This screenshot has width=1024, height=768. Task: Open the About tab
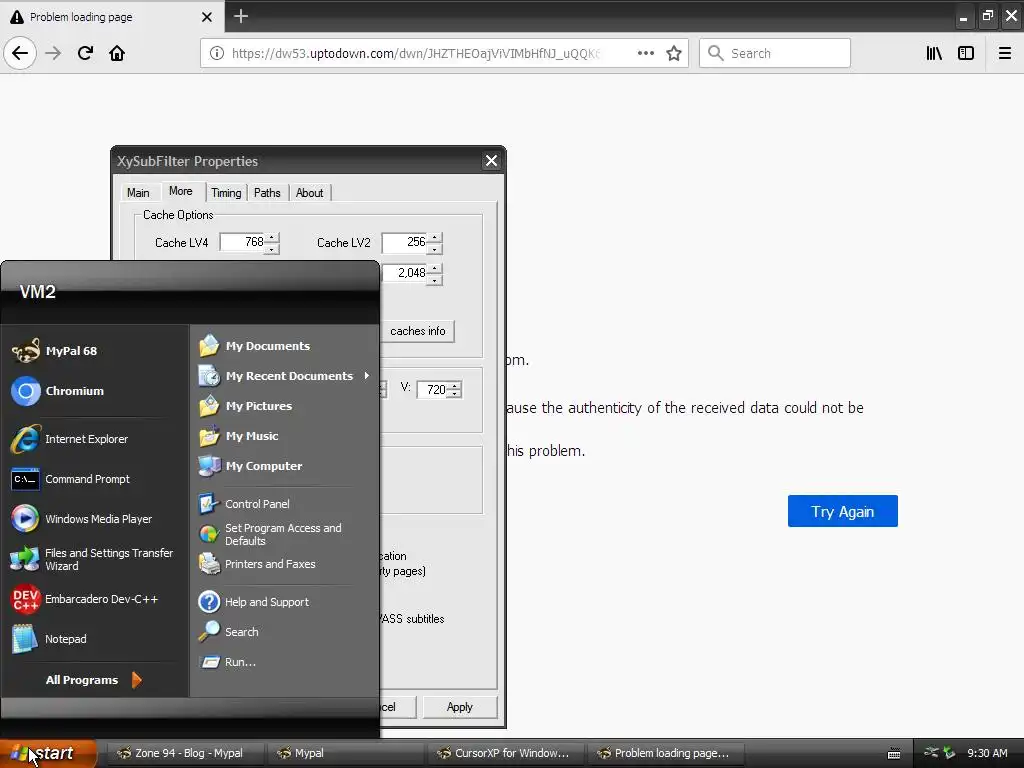pyautogui.click(x=310, y=193)
